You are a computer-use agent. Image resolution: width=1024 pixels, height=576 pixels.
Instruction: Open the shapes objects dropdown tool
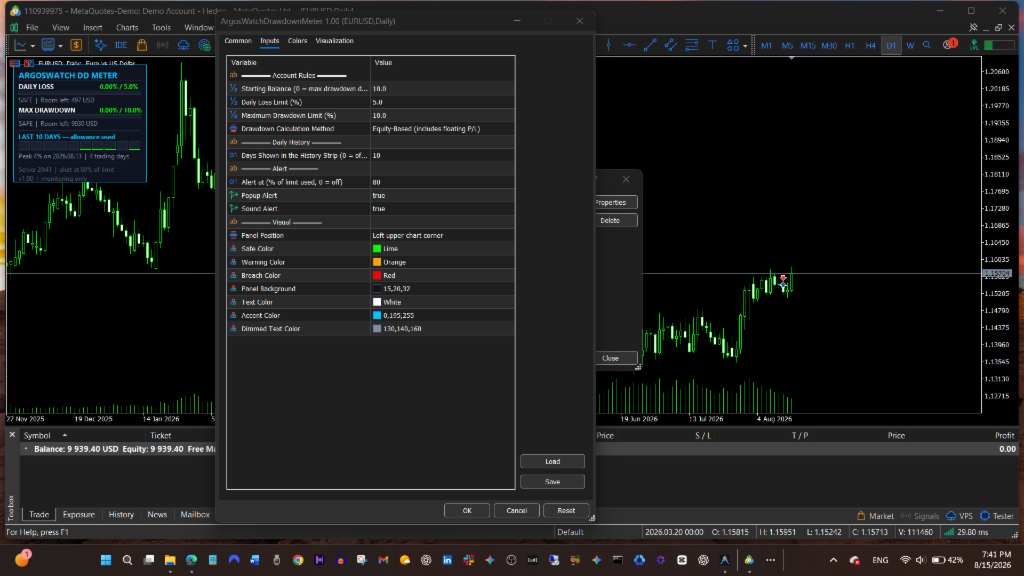(x=736, y=45)
